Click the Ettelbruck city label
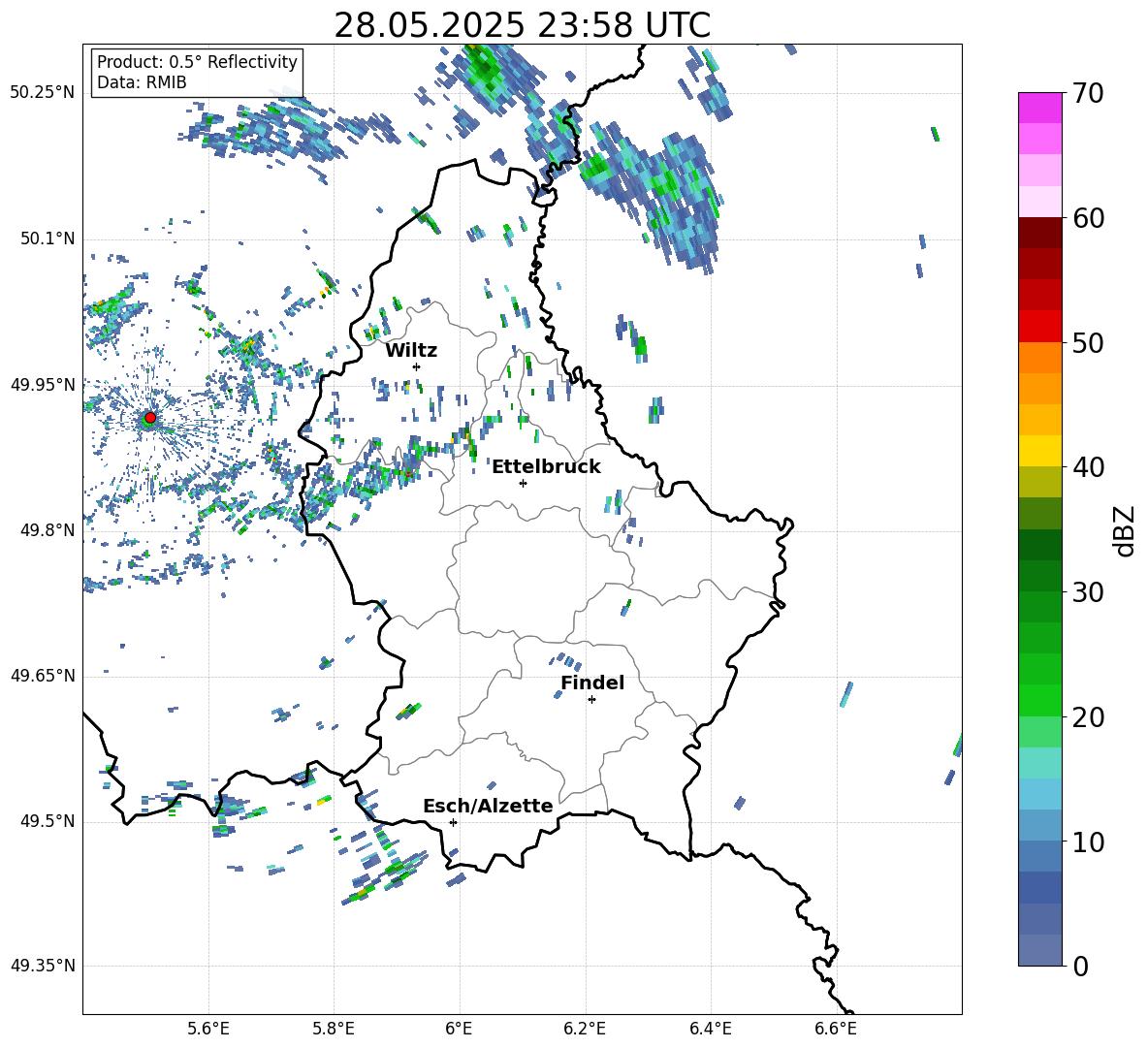Viewport: 1148px width, 1048px height. (x=546, y=467)
